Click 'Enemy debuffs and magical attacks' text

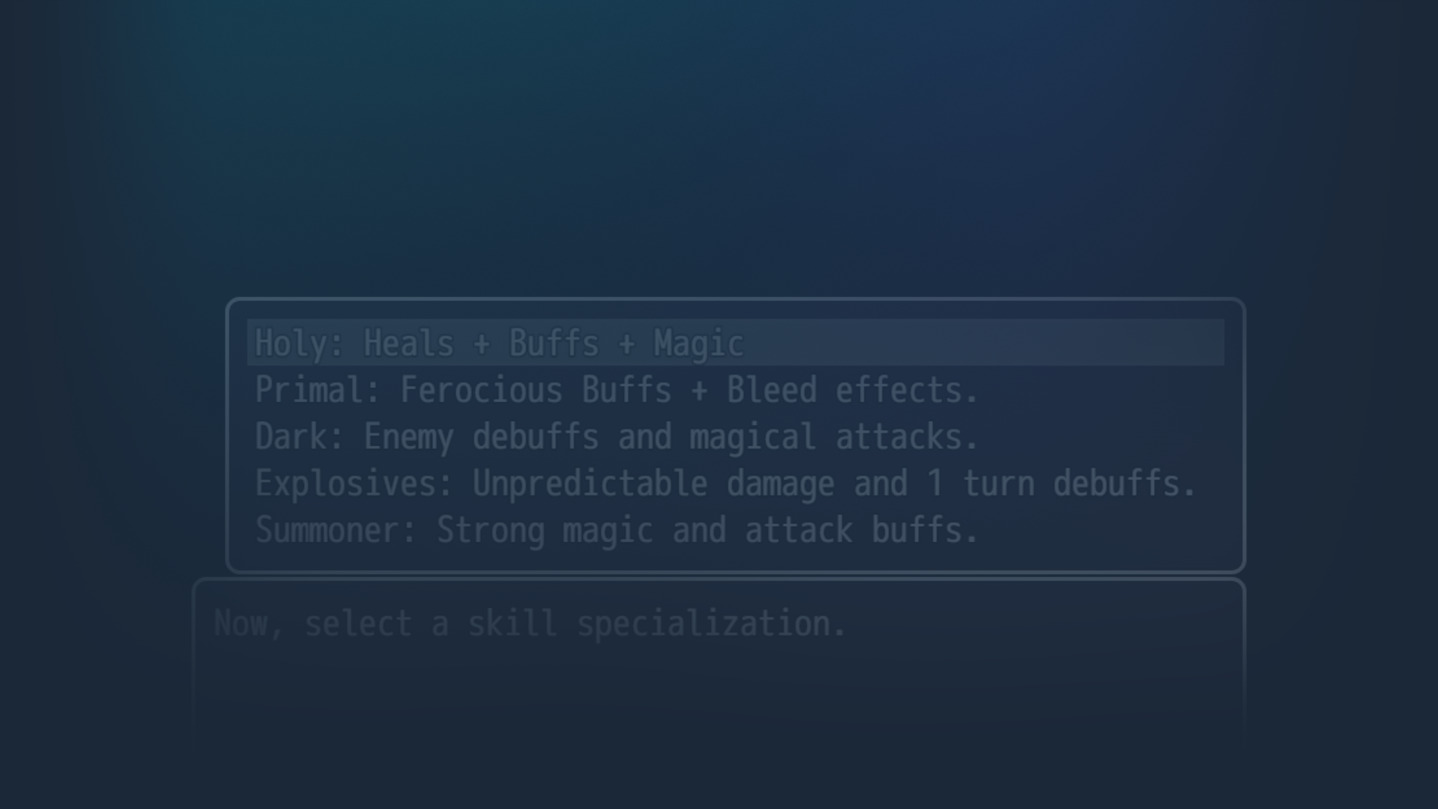[x=670, y=437]
